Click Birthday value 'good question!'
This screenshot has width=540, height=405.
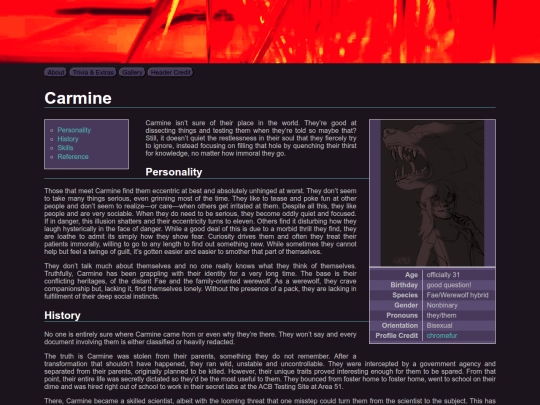click(449, 285)
